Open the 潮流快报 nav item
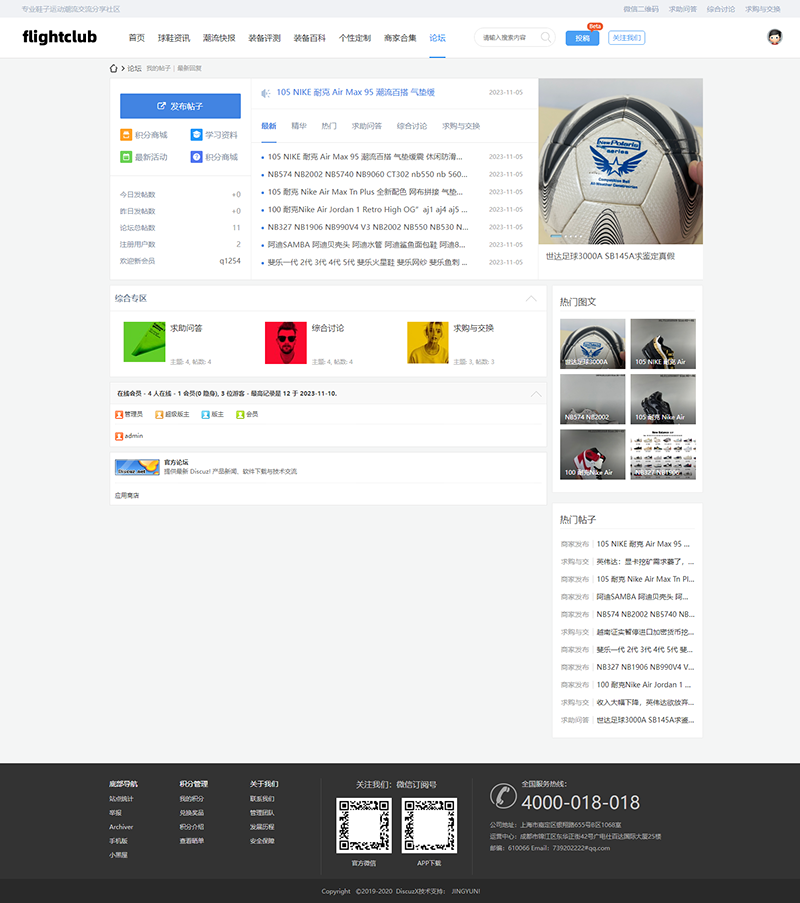 [x=219, y=38]
